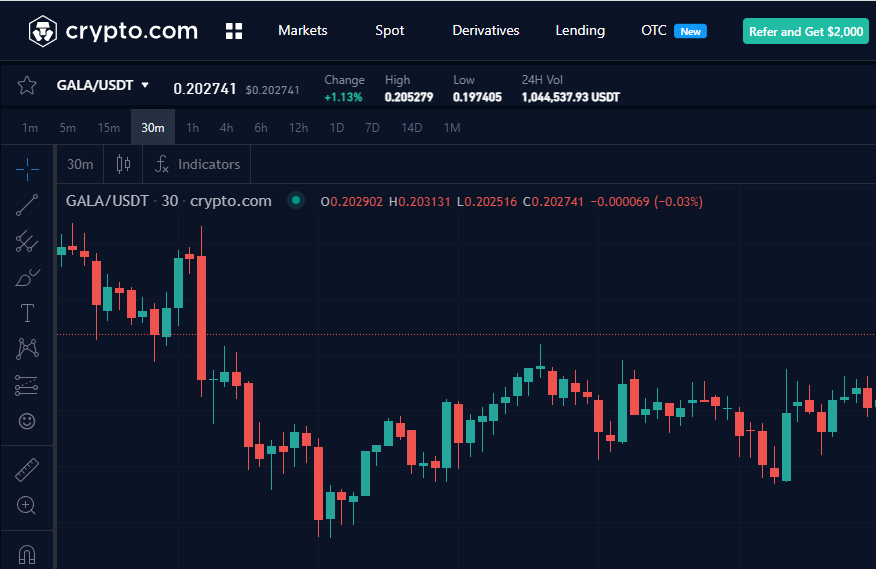876x569 pixels.
Task: Click Refer and Get $2,000 button
Action: (805, 31)
